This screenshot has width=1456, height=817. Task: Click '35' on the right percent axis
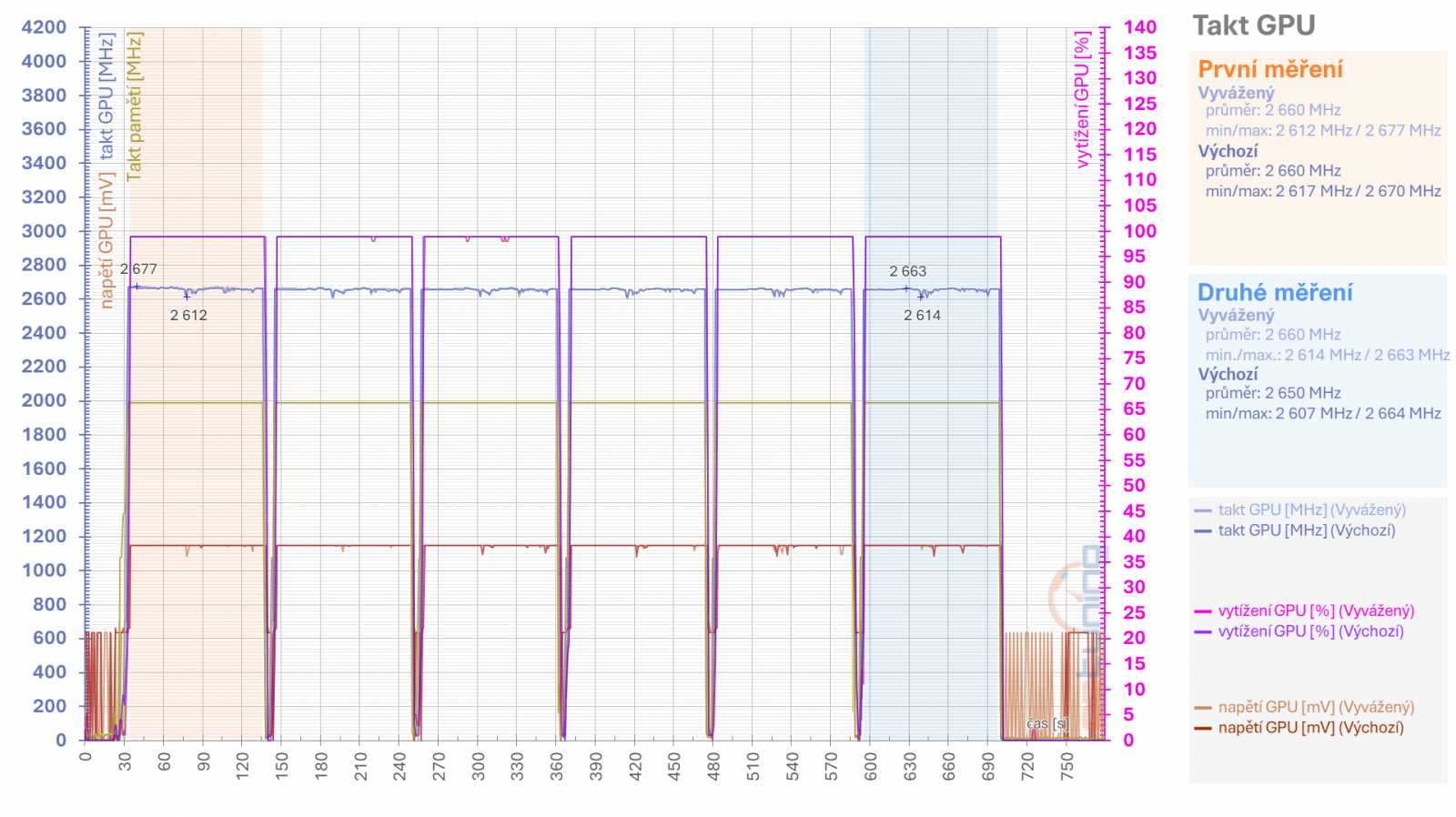[1134, 561]
